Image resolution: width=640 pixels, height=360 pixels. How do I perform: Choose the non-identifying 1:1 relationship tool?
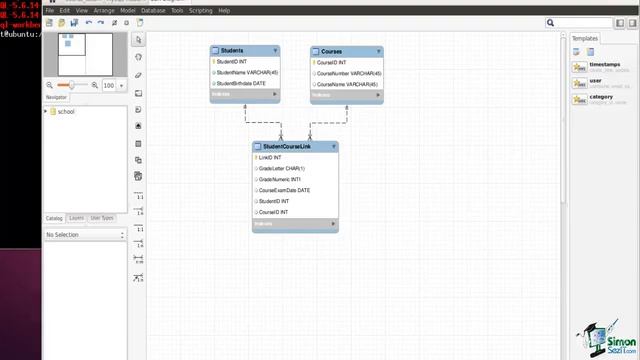138,195
